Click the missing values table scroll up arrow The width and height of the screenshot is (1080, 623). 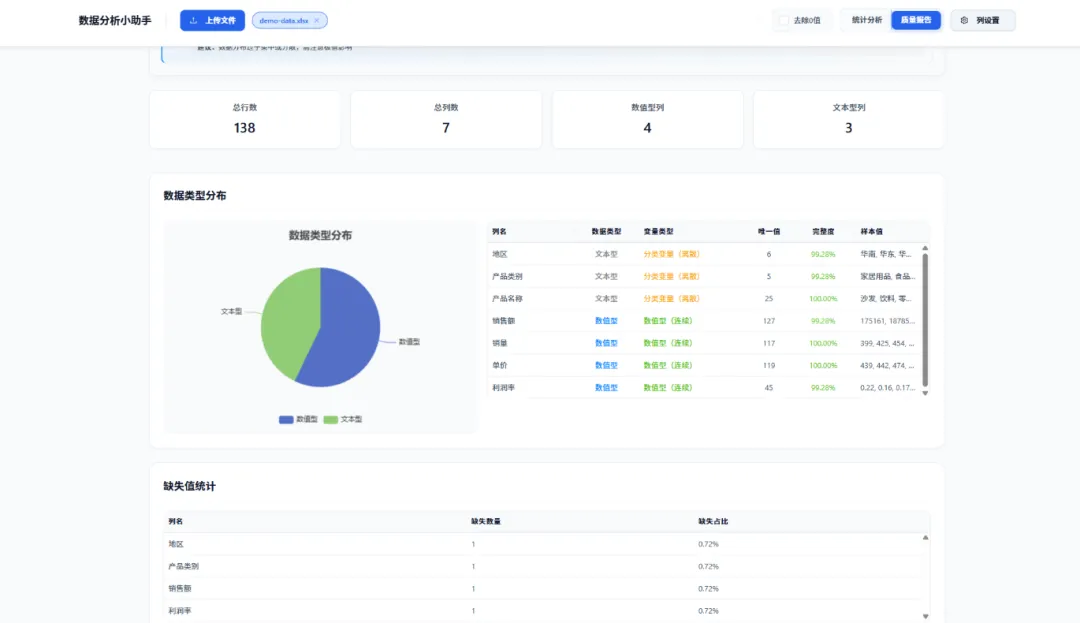925,538
